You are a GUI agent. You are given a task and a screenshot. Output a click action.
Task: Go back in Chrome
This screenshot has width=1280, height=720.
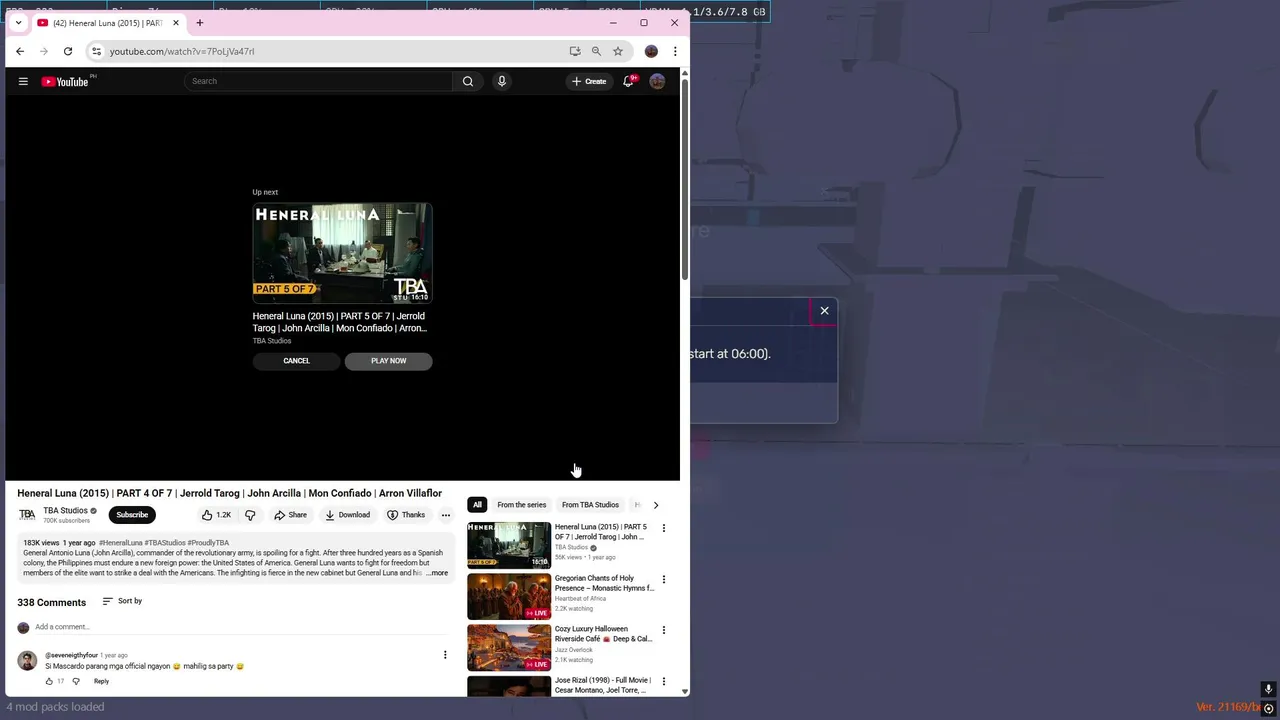point(20,51)
